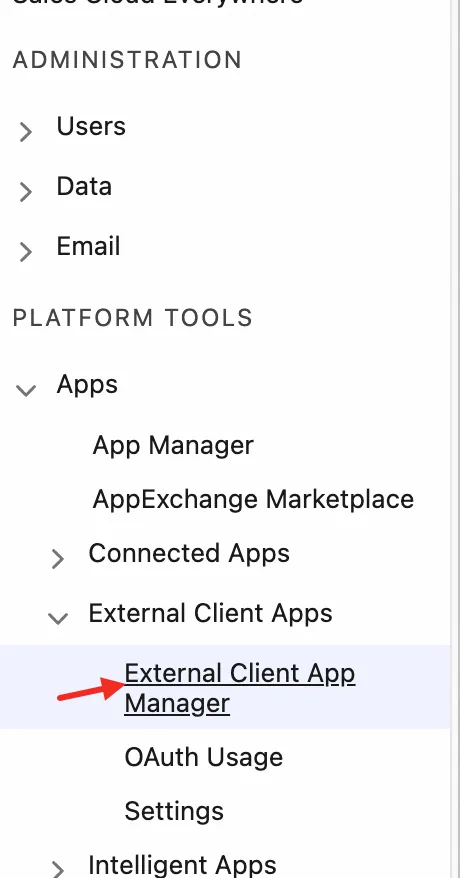The height and width of the screenshot is (878, 460).
Task: Click the ADMINISTRATION section heading
Action: (127, 60)
